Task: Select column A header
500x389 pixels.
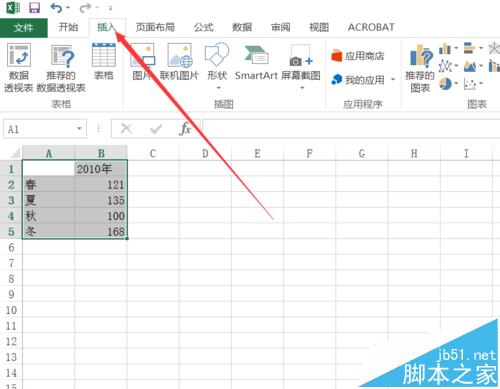Action: 49,153
